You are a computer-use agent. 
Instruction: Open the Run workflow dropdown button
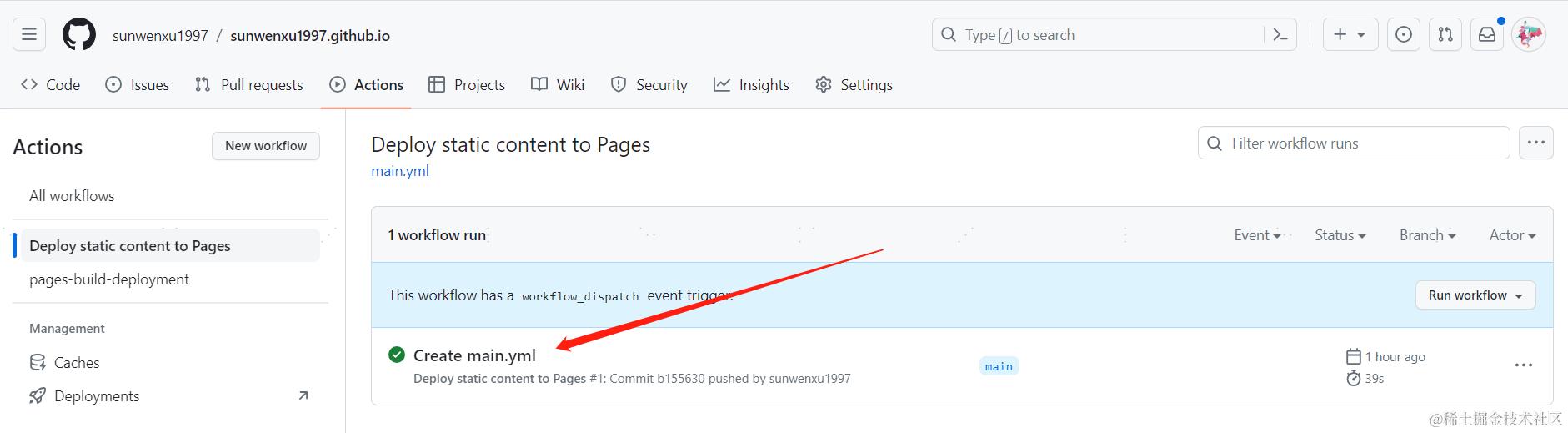1475,295
